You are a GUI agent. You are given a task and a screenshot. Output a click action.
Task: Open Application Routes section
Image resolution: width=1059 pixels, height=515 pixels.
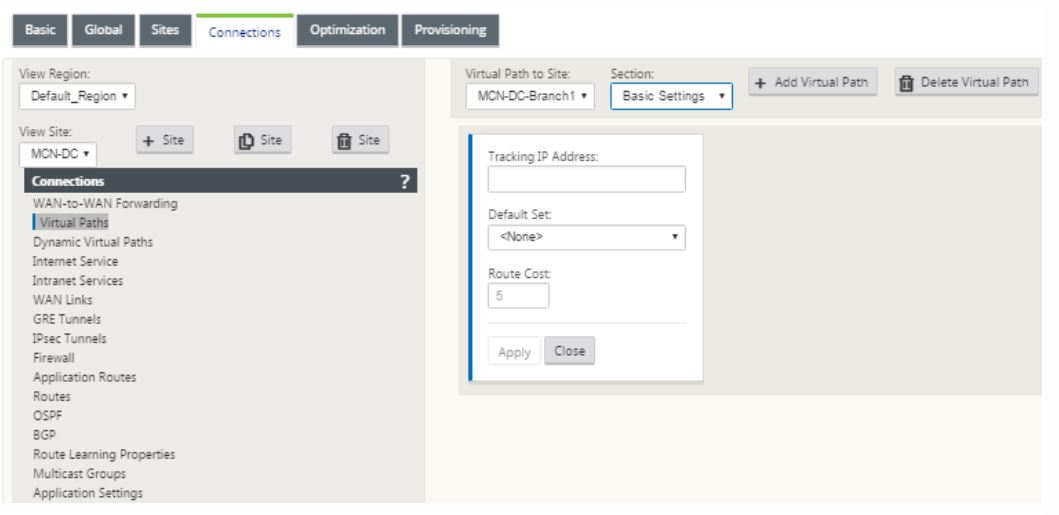tap(84, 377)
